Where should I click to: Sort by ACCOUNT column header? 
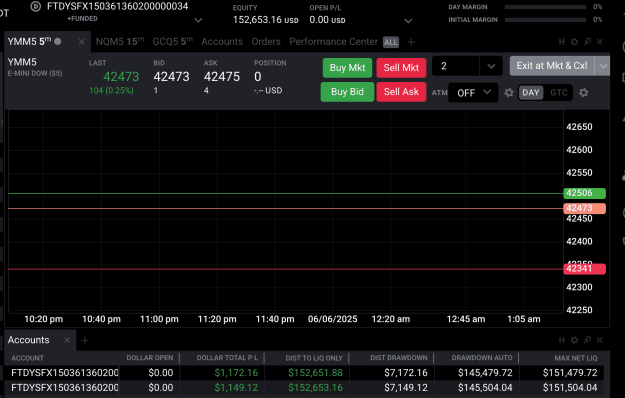(x=27, y=358)
